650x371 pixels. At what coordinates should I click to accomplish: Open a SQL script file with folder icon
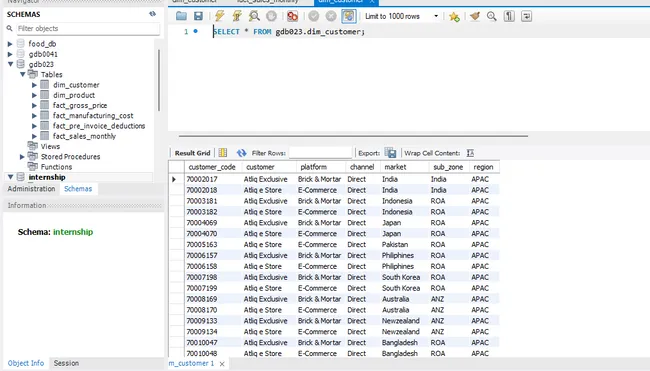(x=181, y=16)
